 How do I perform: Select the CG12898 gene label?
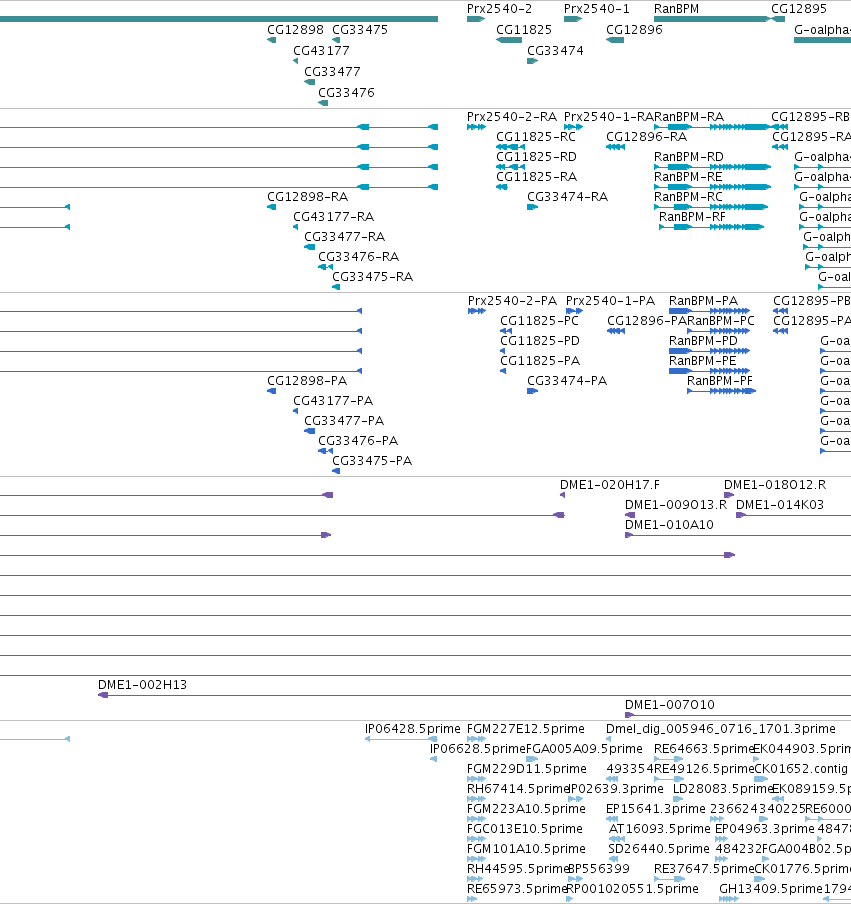click(x=295, y=29)
